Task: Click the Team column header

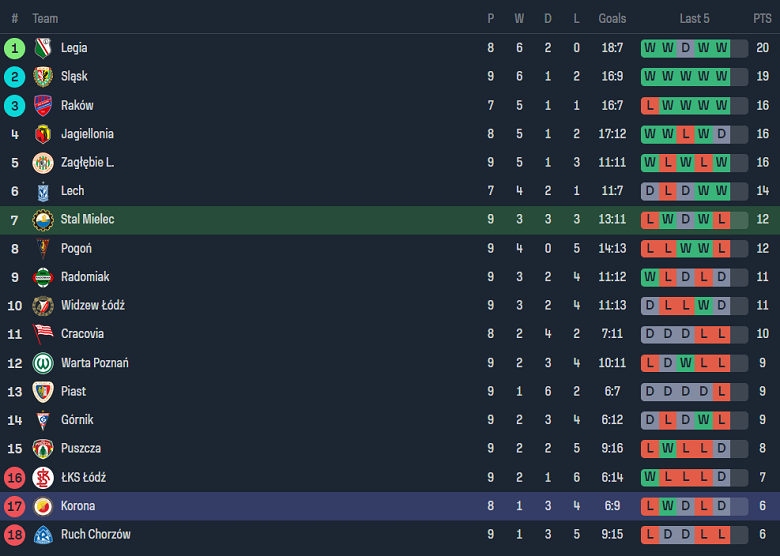Action: [45, 18]
